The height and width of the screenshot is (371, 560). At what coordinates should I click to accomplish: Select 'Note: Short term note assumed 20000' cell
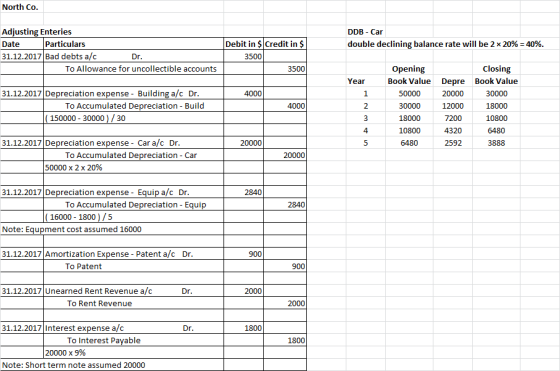coord(74,365)
